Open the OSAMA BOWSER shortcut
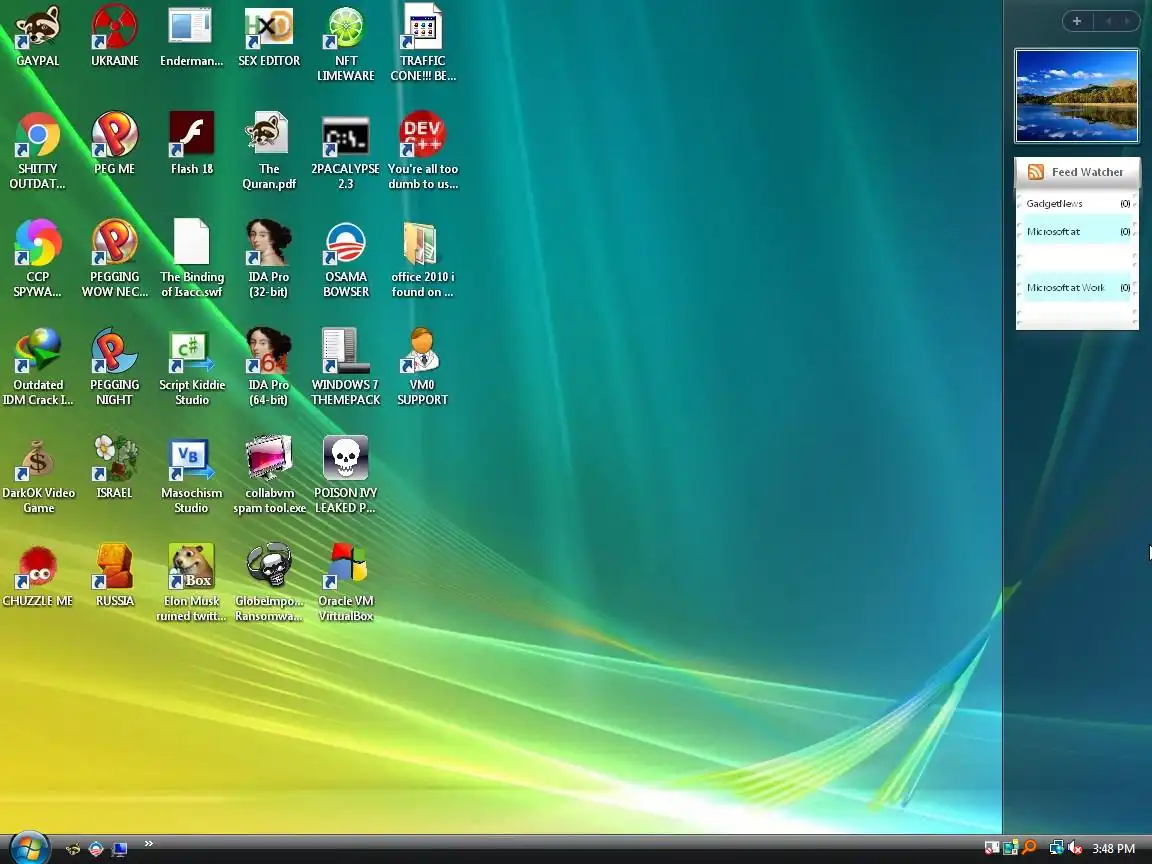The height and width of the screenshot is (864, 1152). (345, 259)
